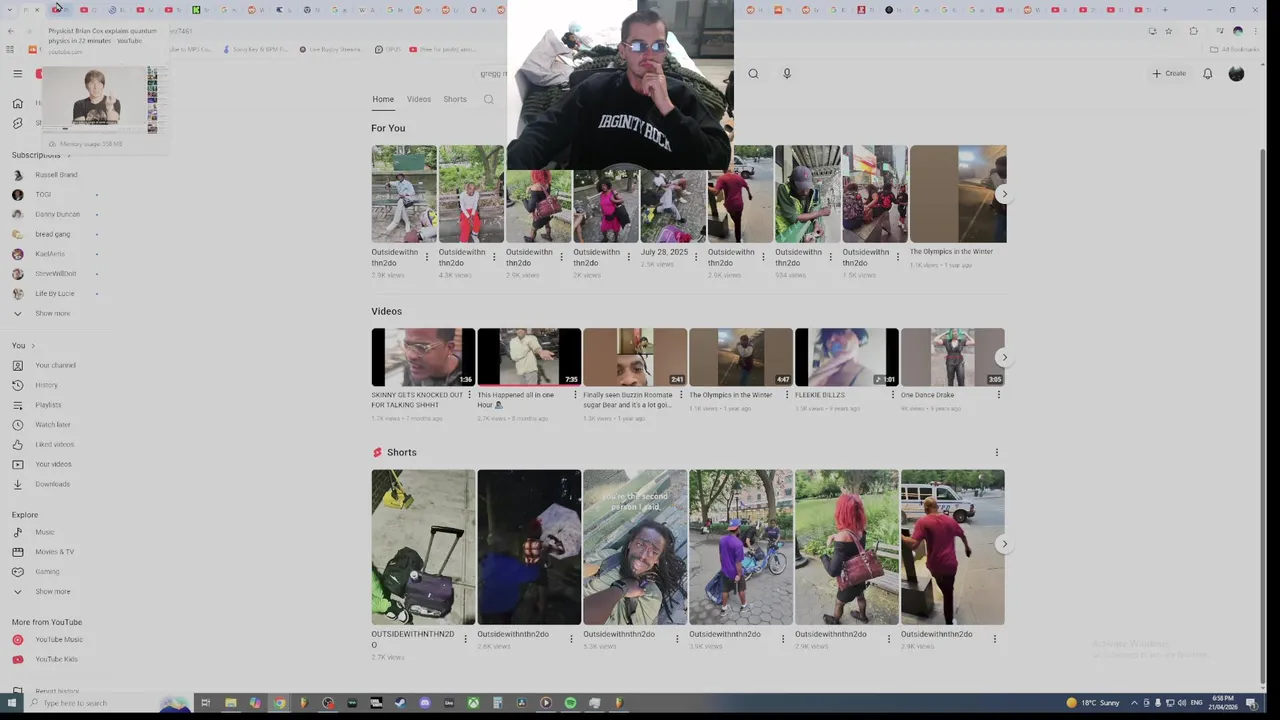Switch to the channel Home tab
Viewport: 1280px width, 720px height.
pyautogui.click(x=383, y=99)
